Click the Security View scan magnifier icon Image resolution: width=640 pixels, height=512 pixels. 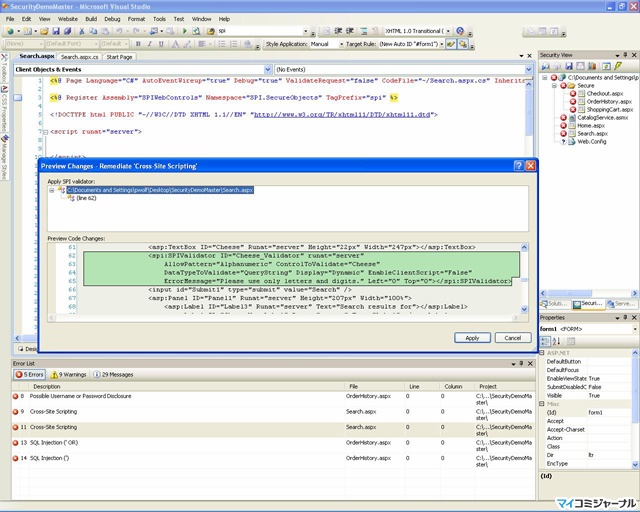point(546,66)
